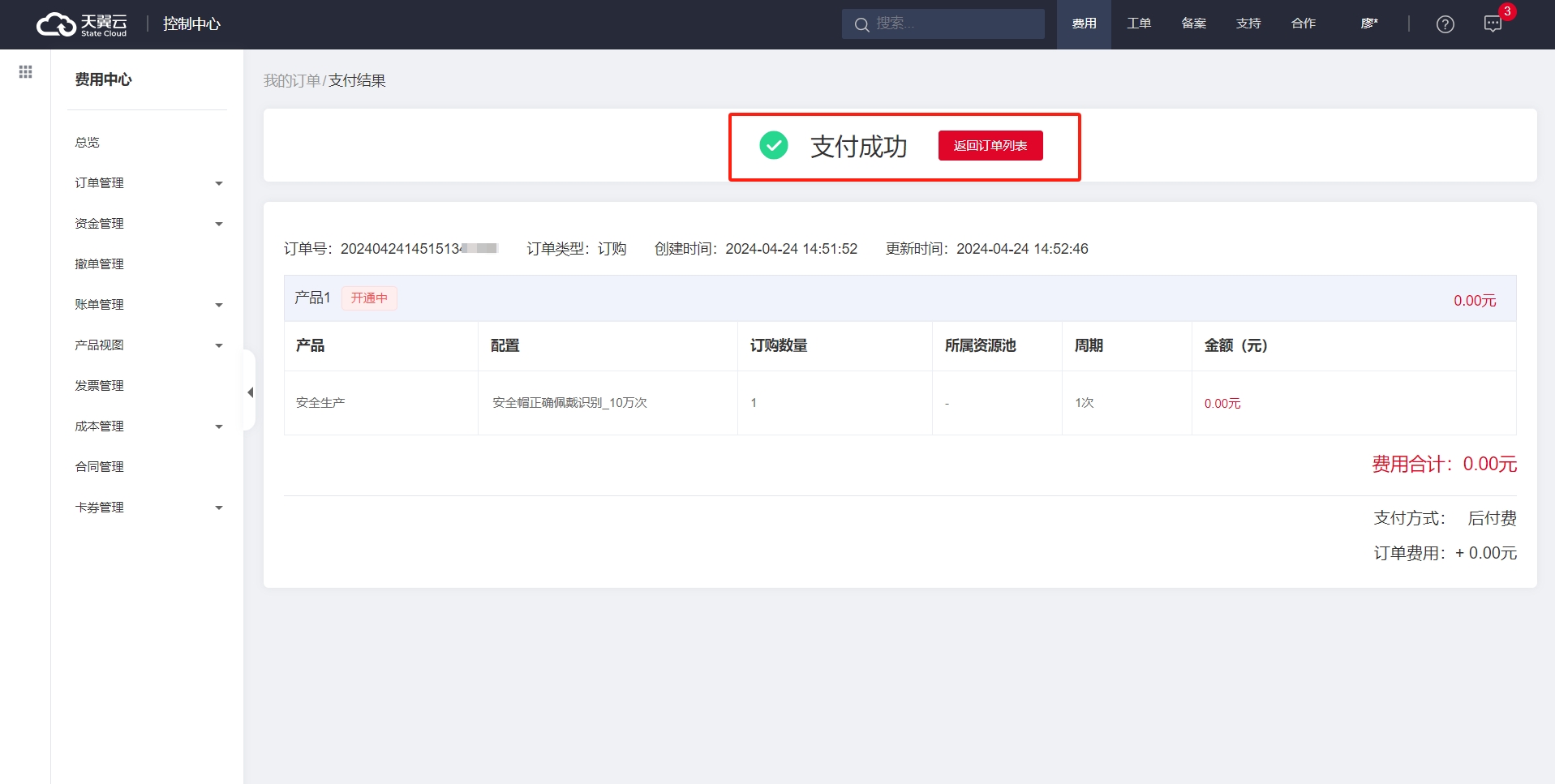Viewport: 1555px width, 784px height.
Task: Click the 费用中心 sidebar heading
Action: coord(103,79)
